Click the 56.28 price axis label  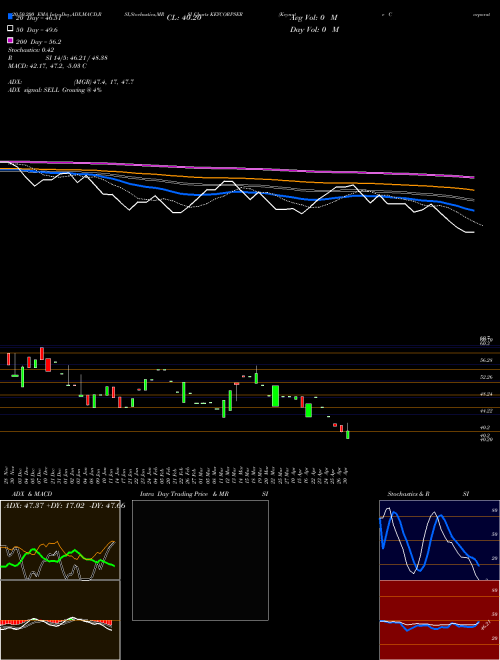[x=486, y=360]
